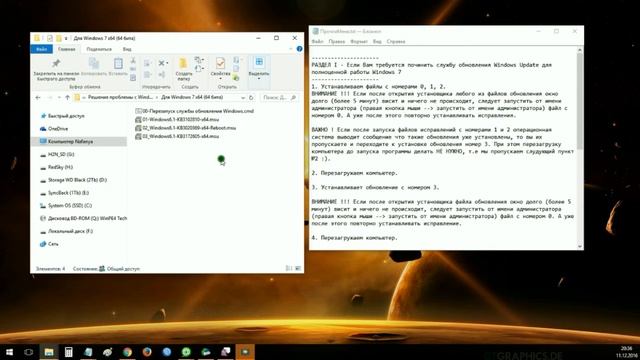Click the orange highlighted taskbar app icon
This screenshot has width=640, height=360.
pos(245,352)
